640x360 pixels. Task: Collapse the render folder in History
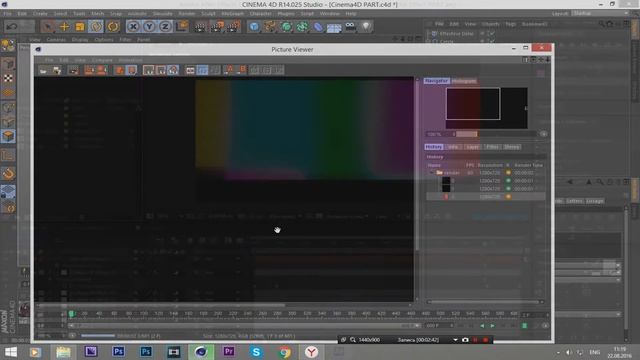(431, 173)
